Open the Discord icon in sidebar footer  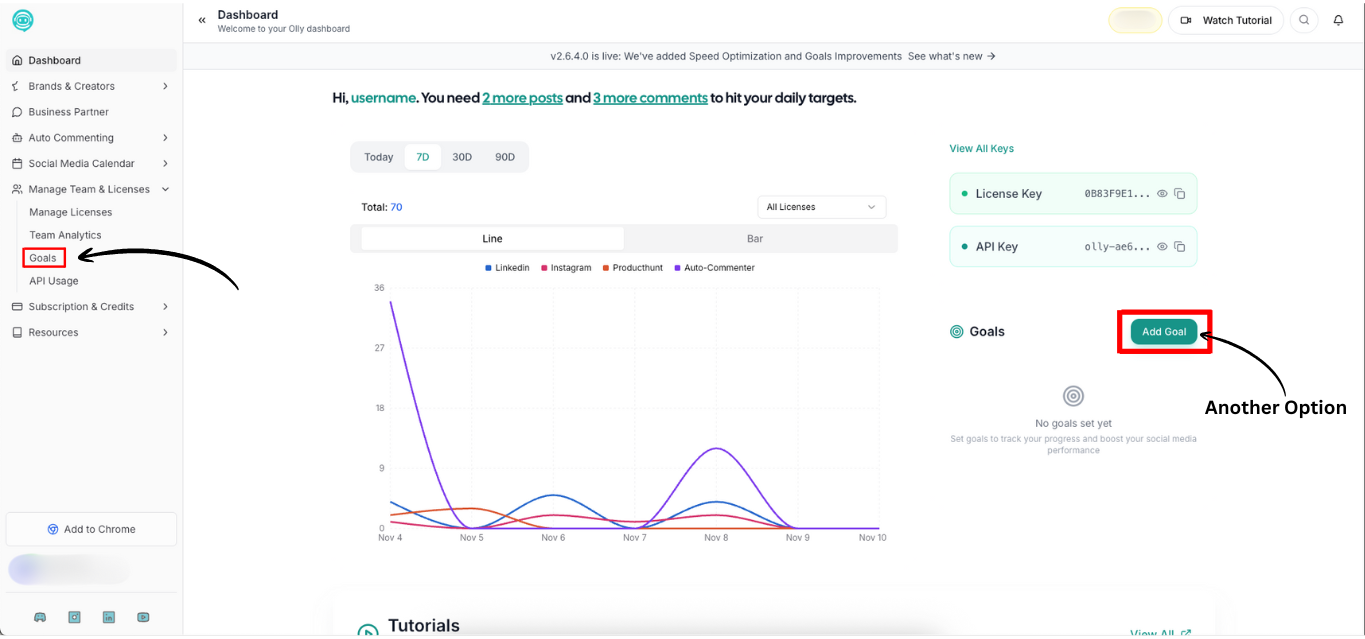(40, 617)
